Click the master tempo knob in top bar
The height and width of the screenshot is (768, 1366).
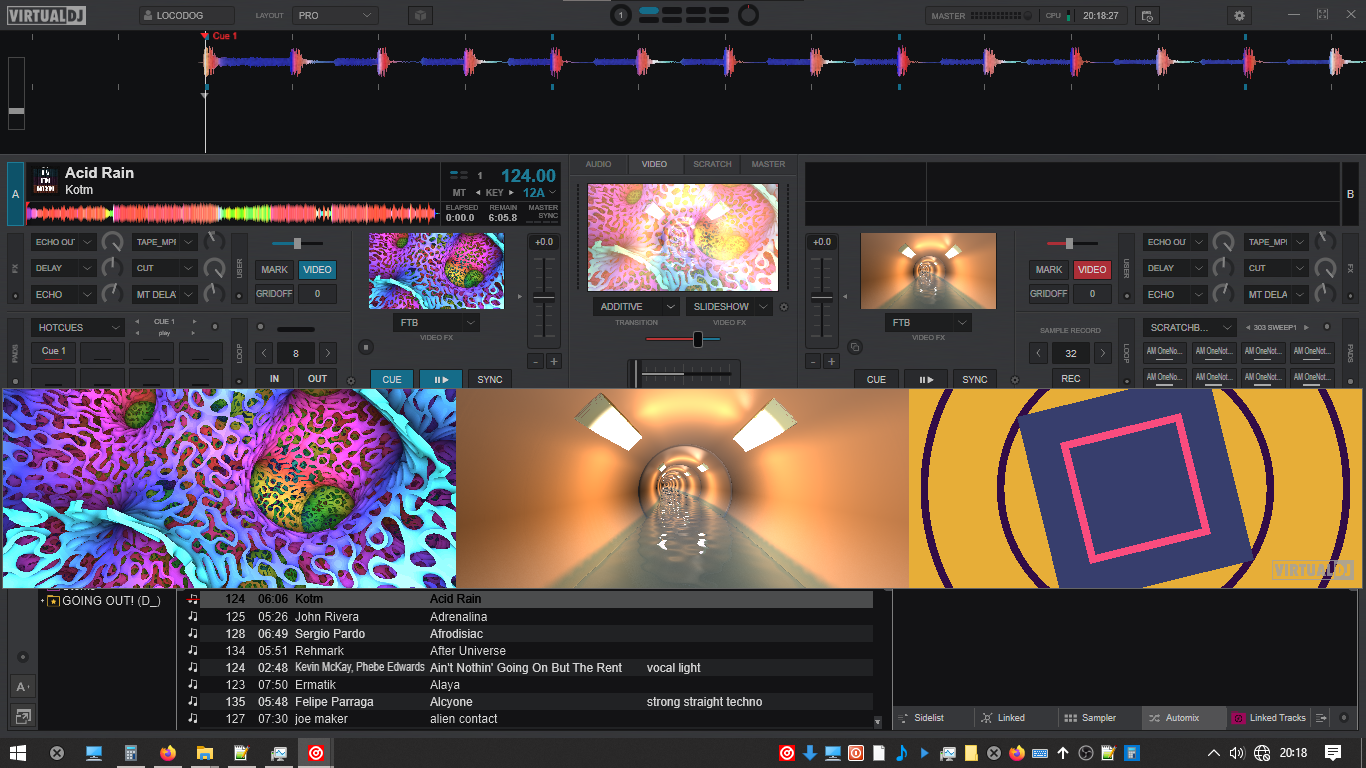[x=747, y=15]
